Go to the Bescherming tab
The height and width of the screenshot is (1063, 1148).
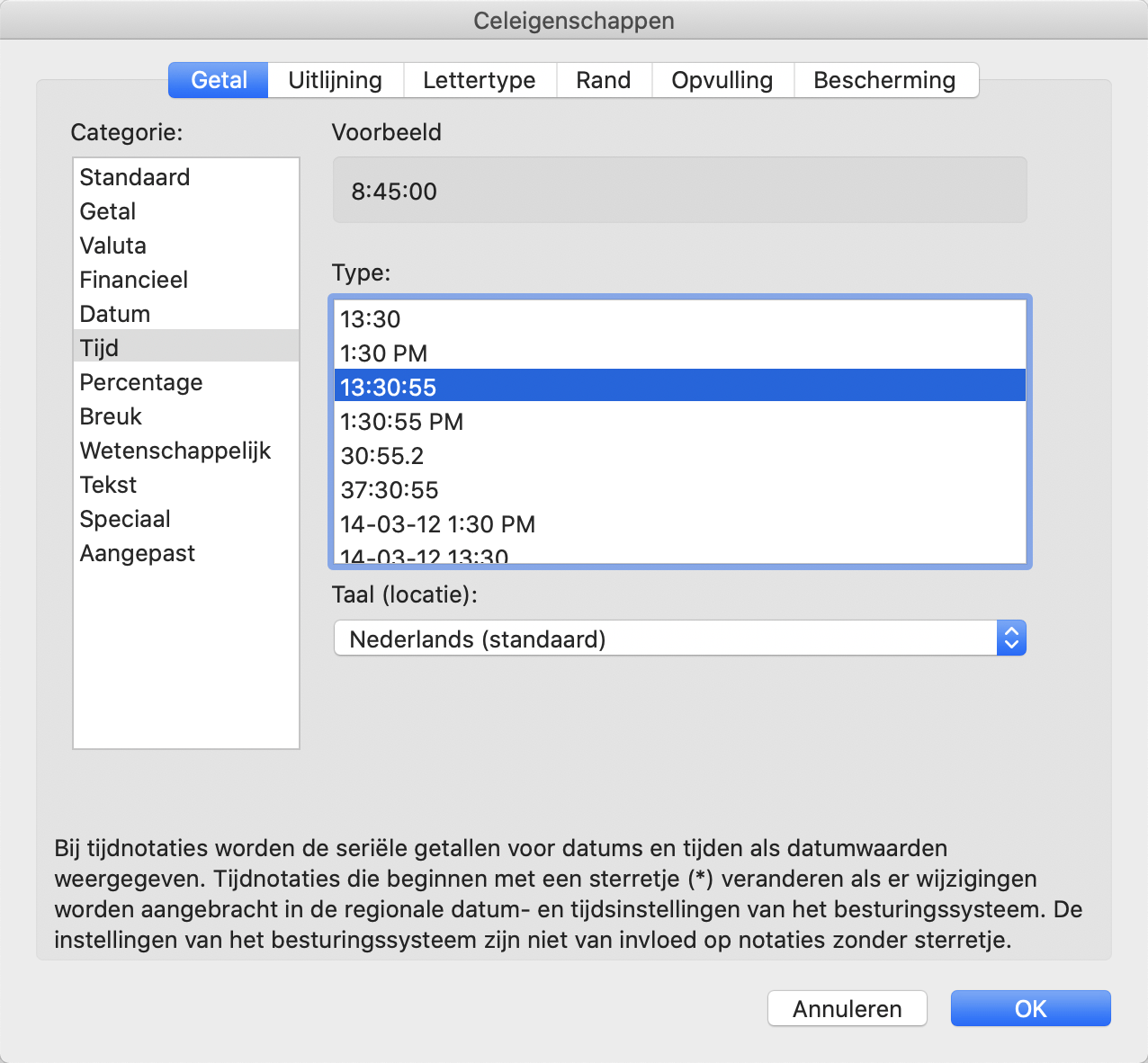(885, 80)
